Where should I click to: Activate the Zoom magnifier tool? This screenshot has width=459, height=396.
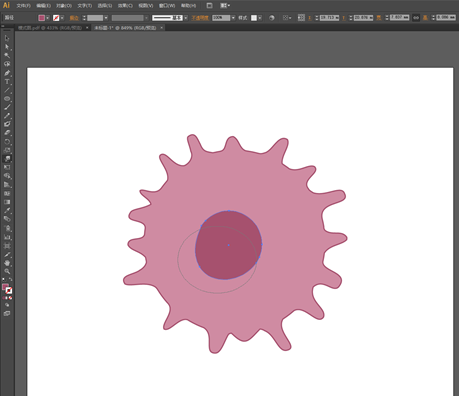pyautogui.click(x=7, y=271)
